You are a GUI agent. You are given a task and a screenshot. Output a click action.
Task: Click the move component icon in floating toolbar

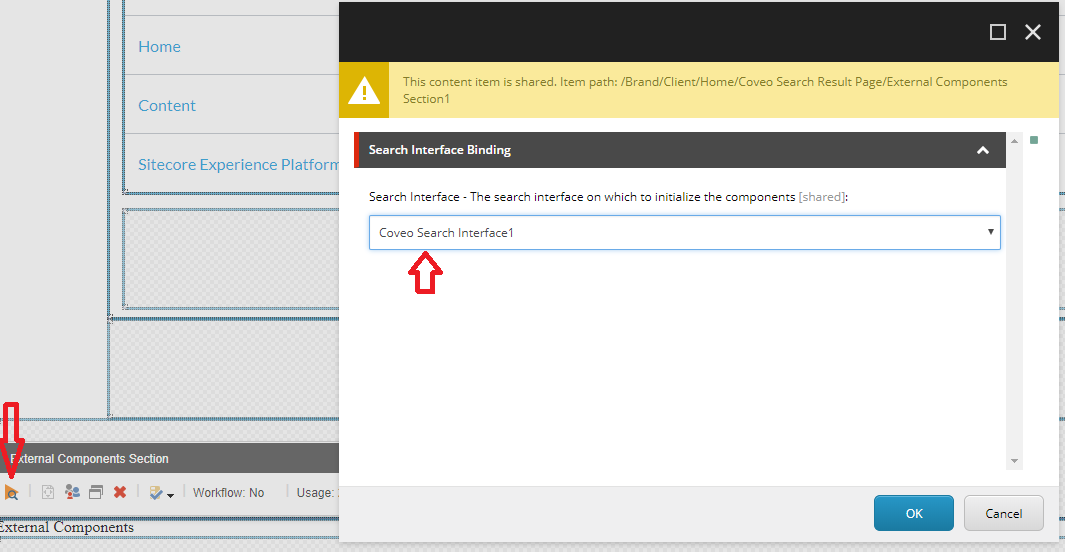(48, 492)
